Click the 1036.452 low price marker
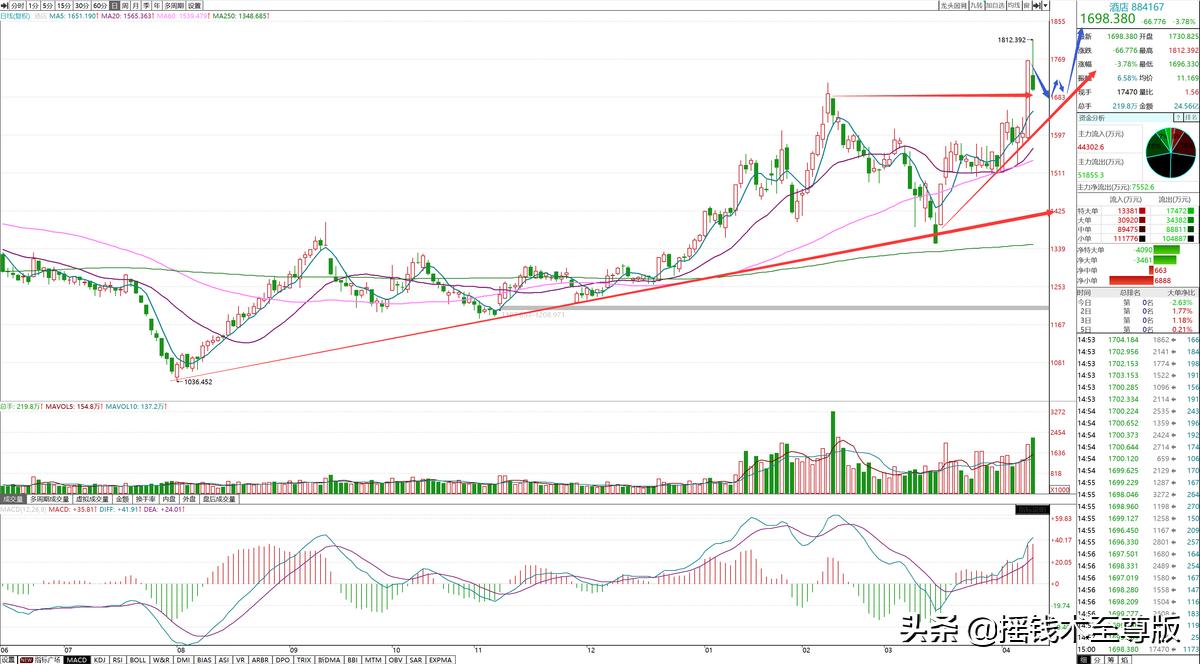The height and width of the screenshot is (664, 1200). 197,381
